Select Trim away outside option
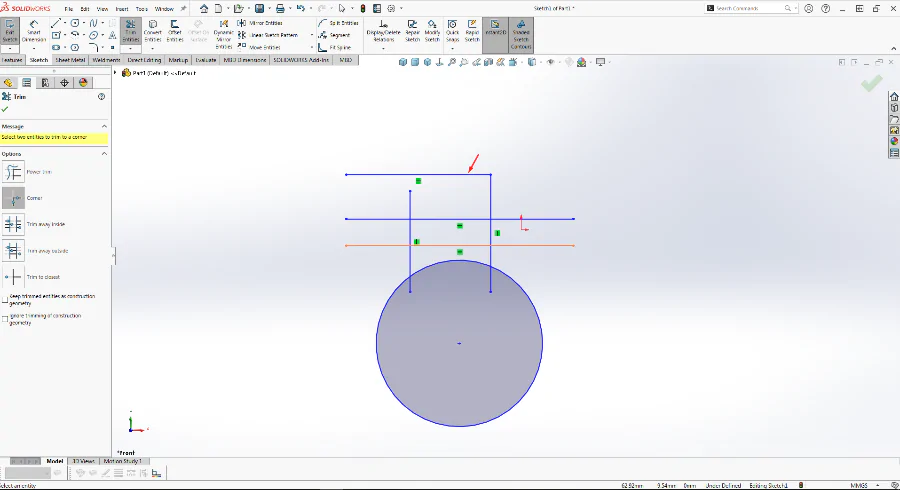 pos(13,251)
